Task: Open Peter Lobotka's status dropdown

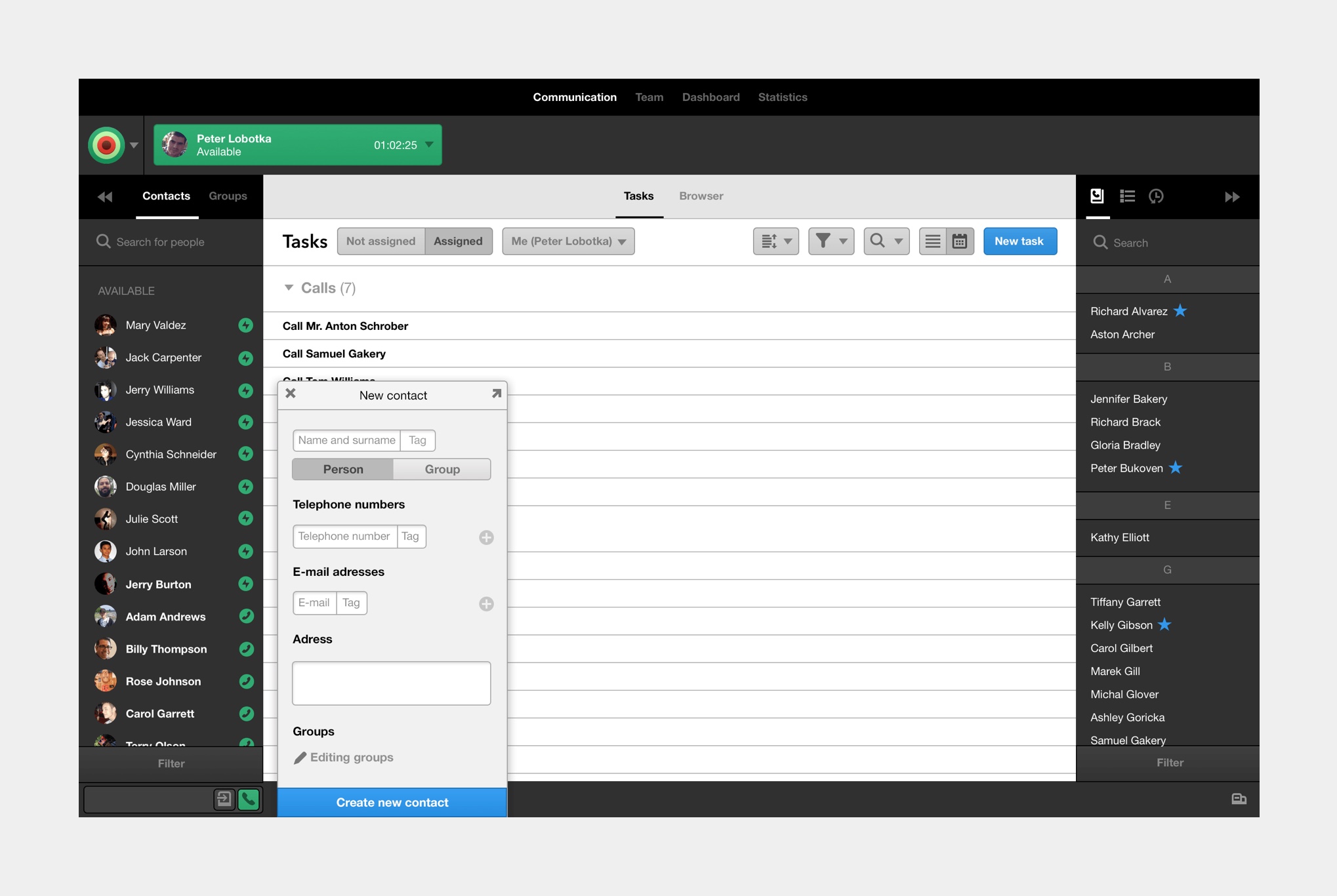Action: pyautogui.click(x=428, y=145)
